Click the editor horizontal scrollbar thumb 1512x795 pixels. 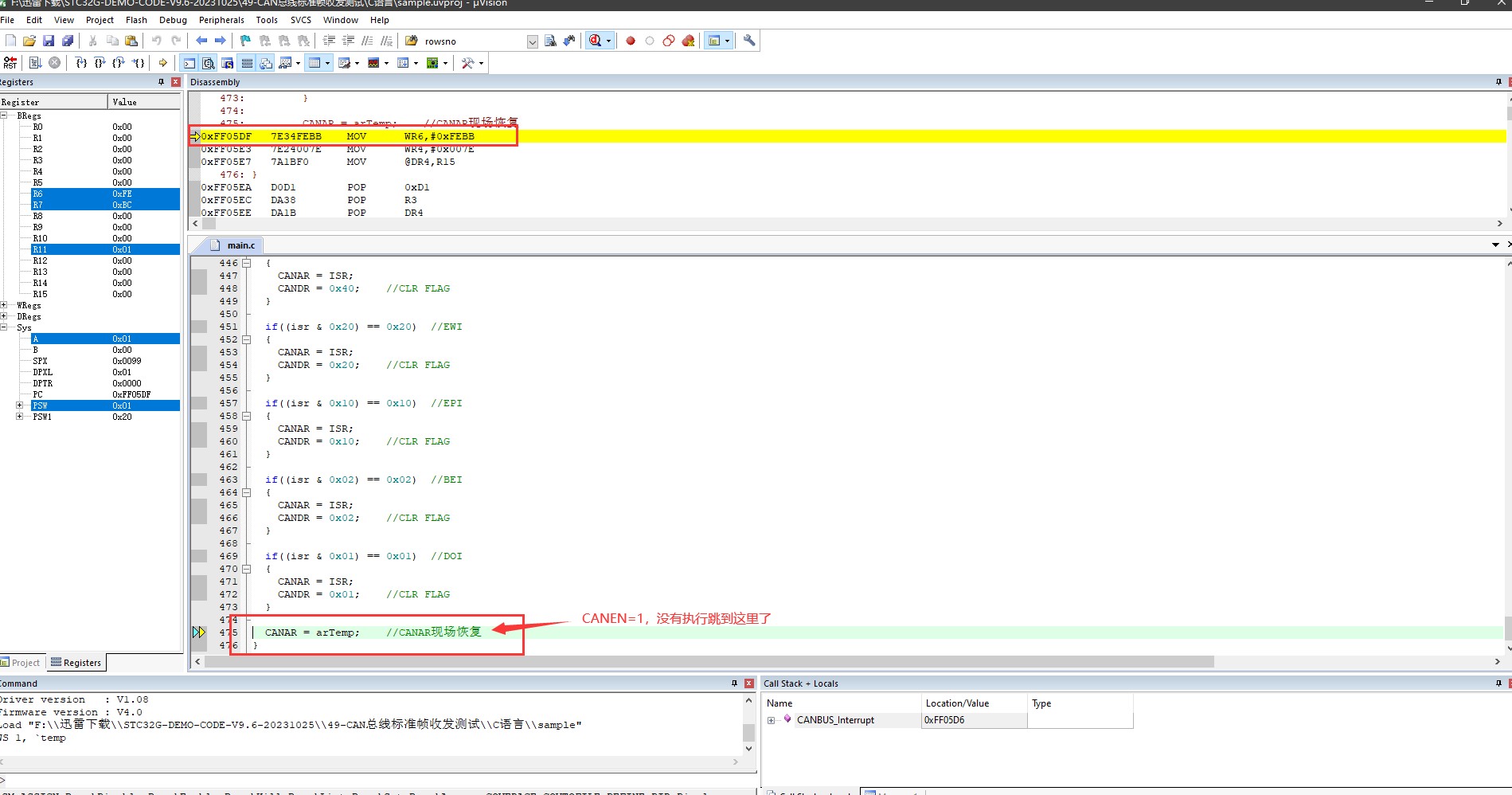pyautogui.click(x=709, y=662)
